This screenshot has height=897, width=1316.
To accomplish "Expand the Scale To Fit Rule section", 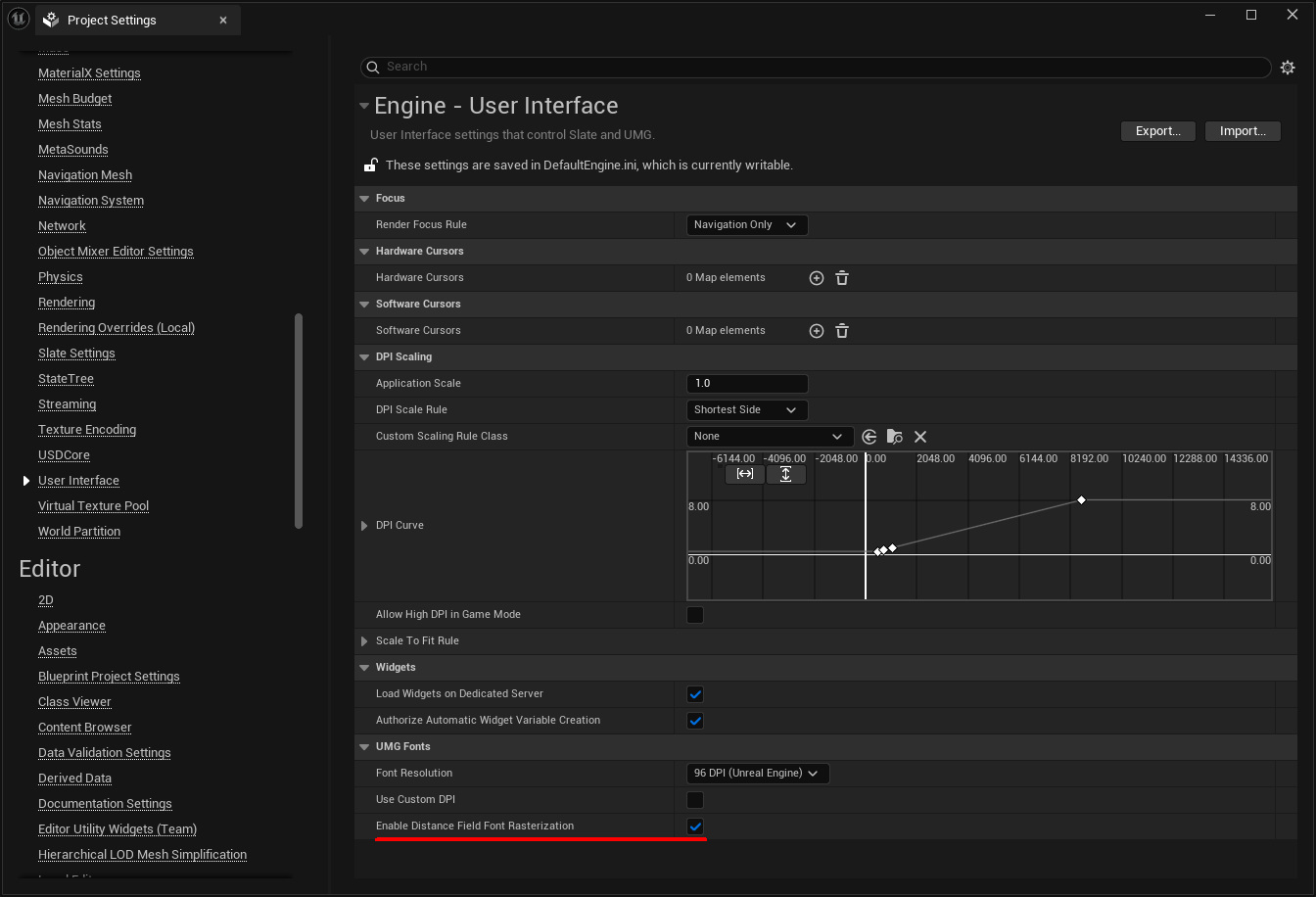I will [365, 641].
